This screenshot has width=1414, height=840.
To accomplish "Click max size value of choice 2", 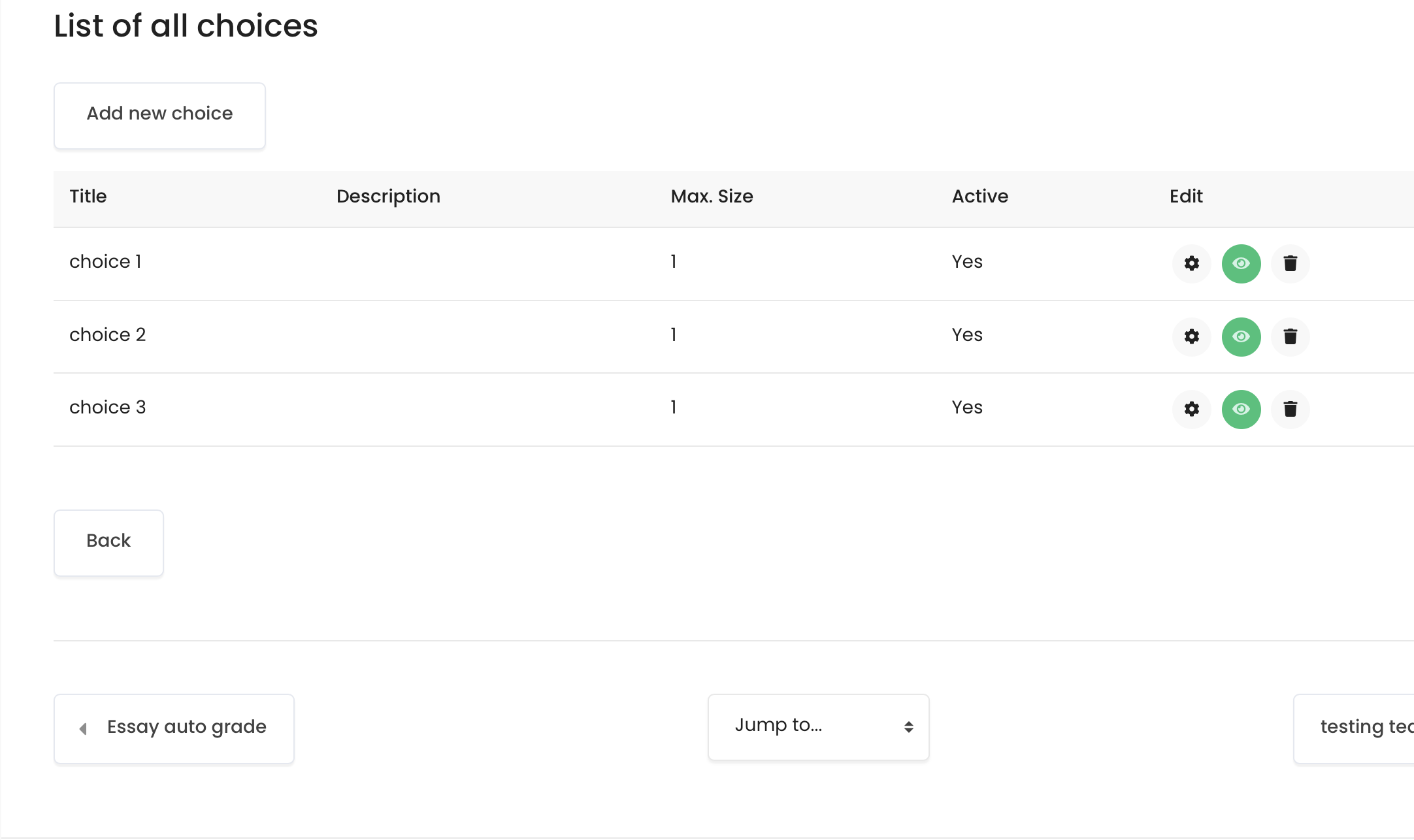I will tap(674, 334).
